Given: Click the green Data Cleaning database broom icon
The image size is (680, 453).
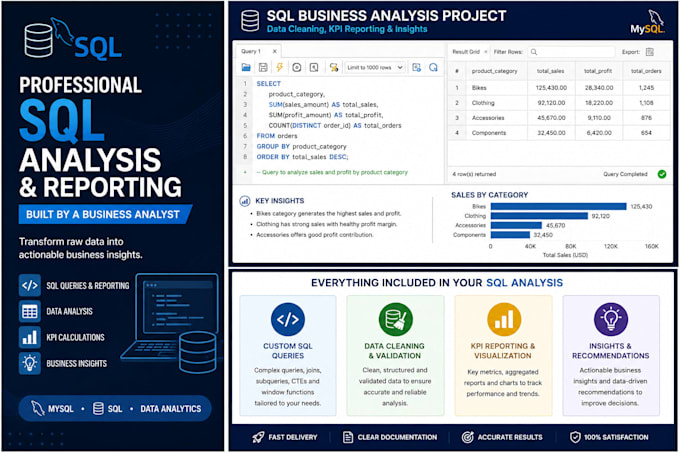Looking at the screenshot, I should [395, 320].
